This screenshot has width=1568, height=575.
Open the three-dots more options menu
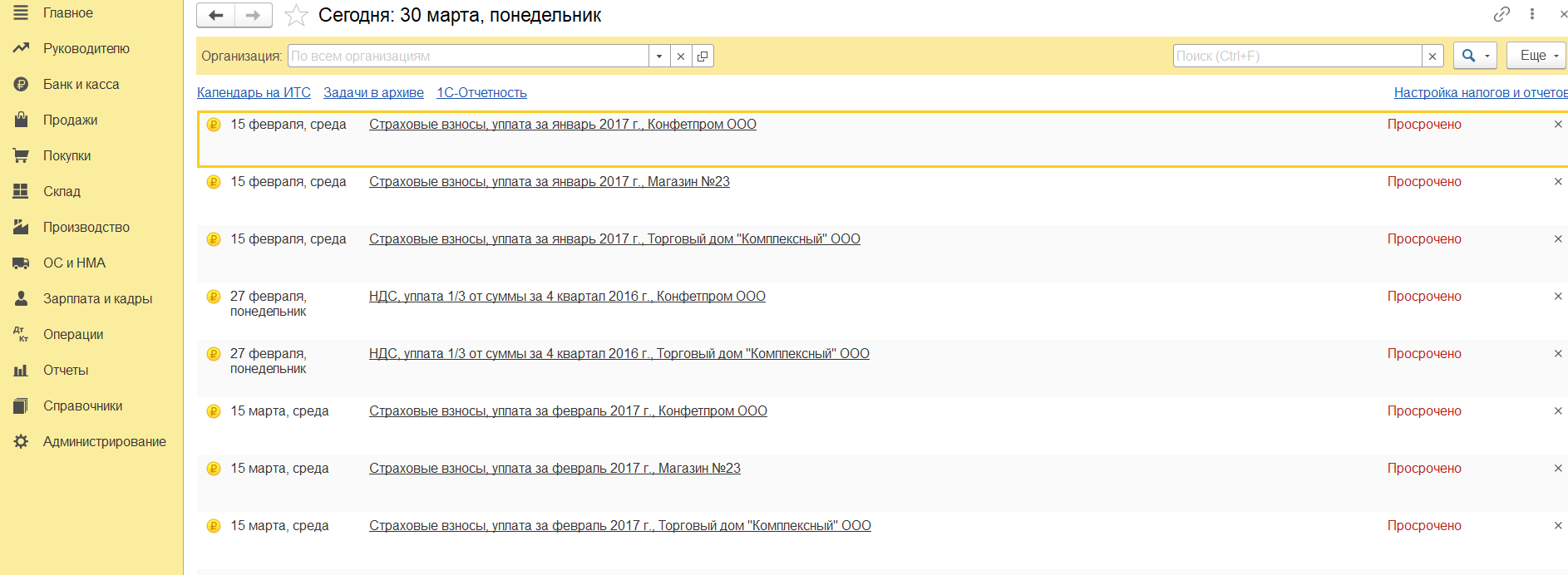[1532, 14]
